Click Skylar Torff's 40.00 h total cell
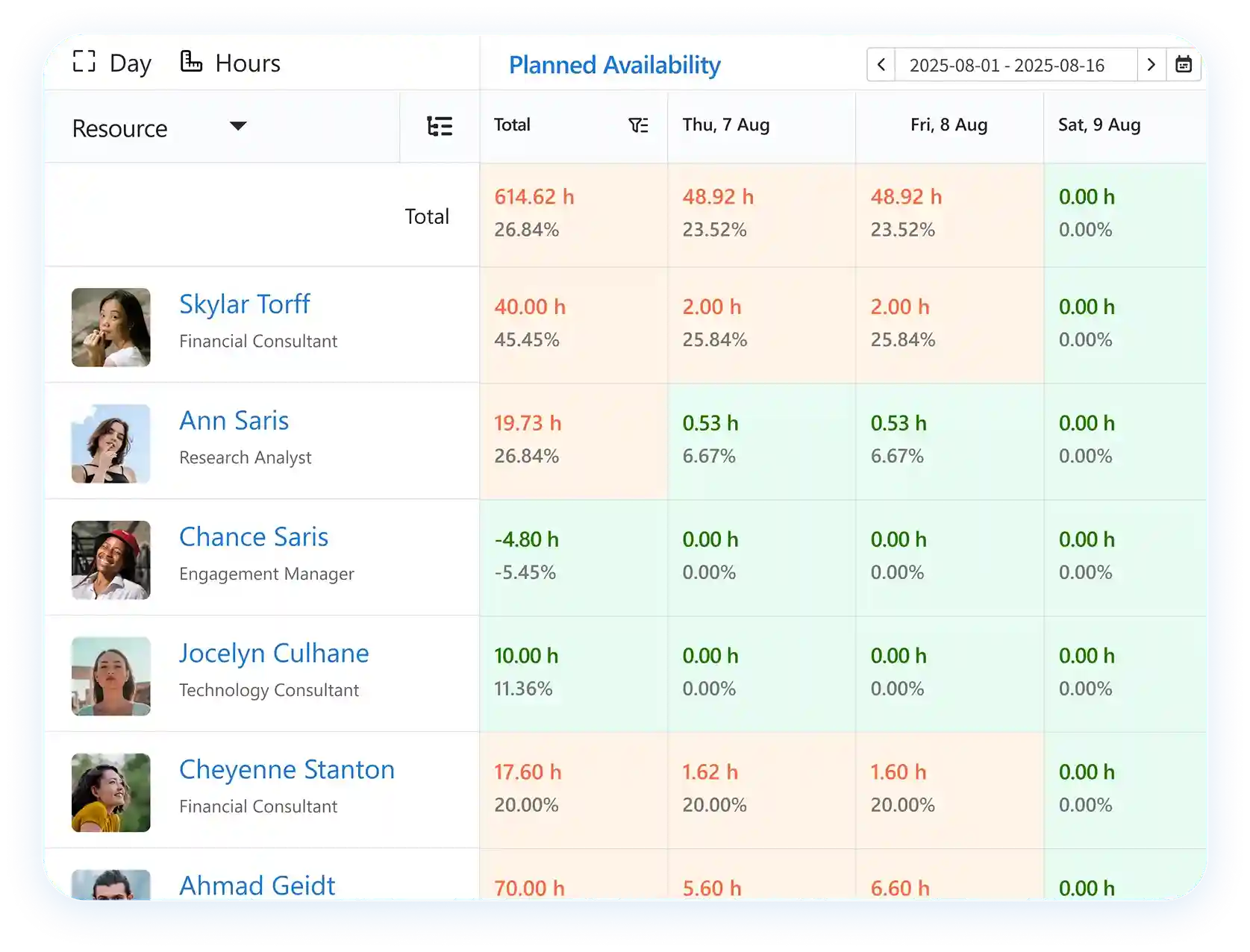The image size is (1250, 952). 530,307
